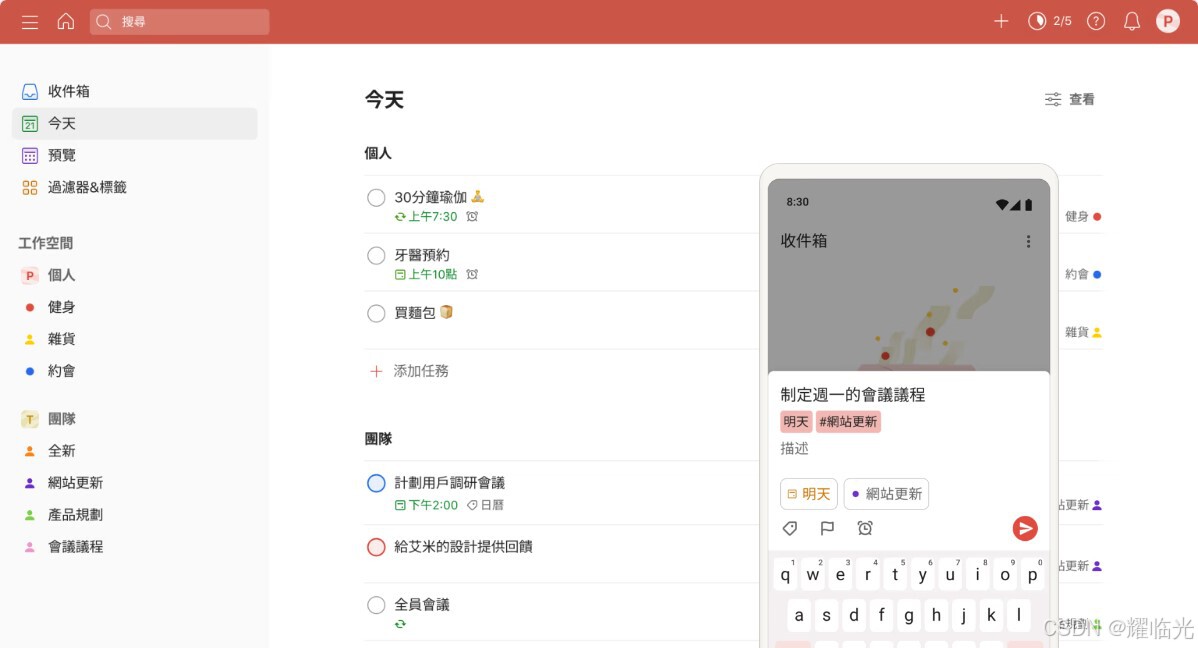Open 收件箱 in the sidebar
This screenshot has width=1198, height=648.
[134, 92]
